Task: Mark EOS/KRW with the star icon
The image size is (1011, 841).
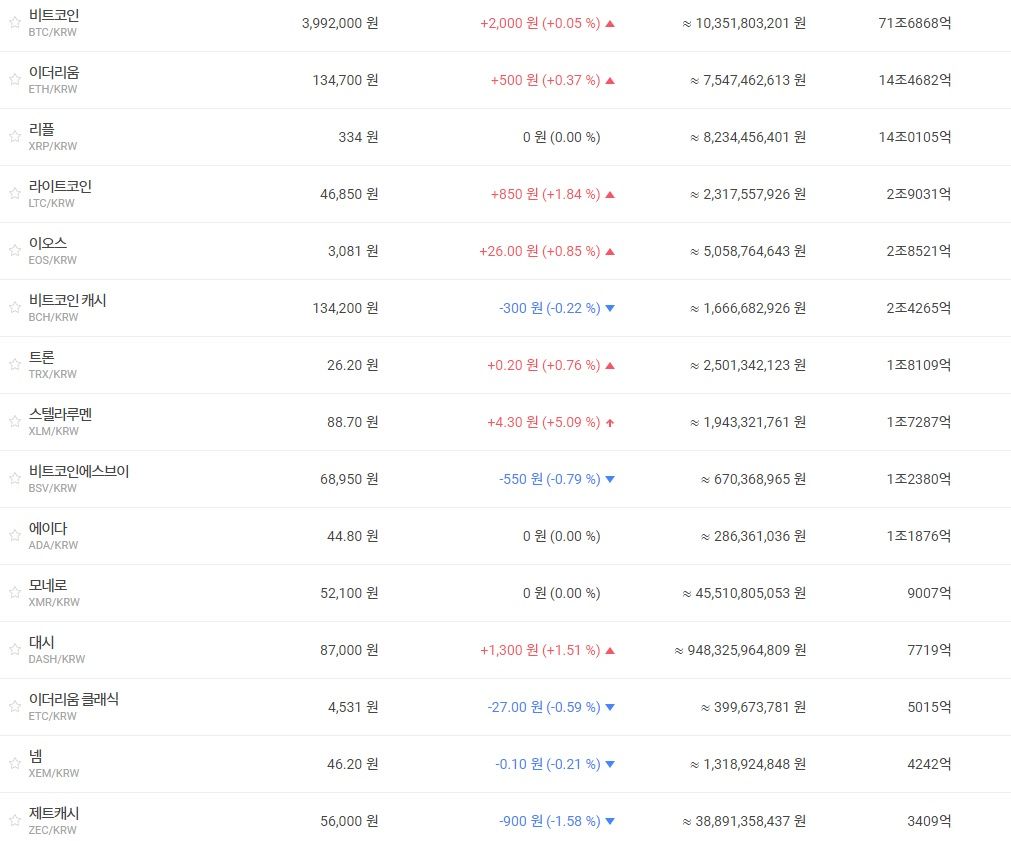Action: (14, 251)
